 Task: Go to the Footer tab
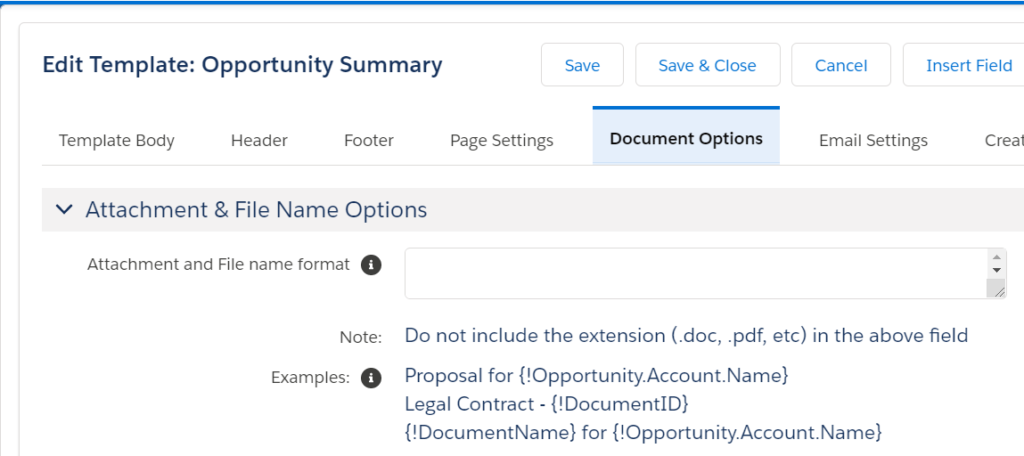(x=369, y=141)
